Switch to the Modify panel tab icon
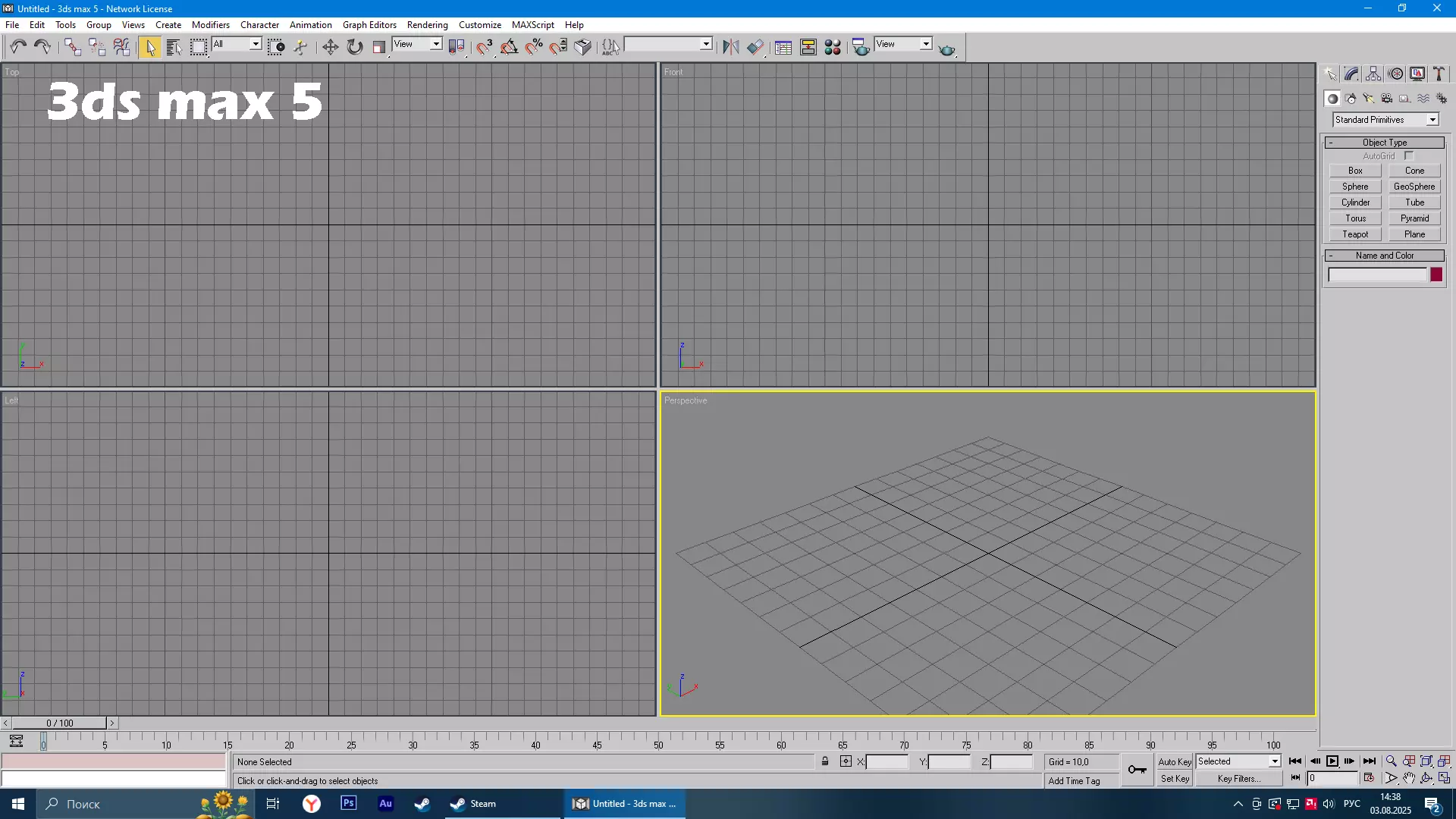 (x=1351, y=74)
